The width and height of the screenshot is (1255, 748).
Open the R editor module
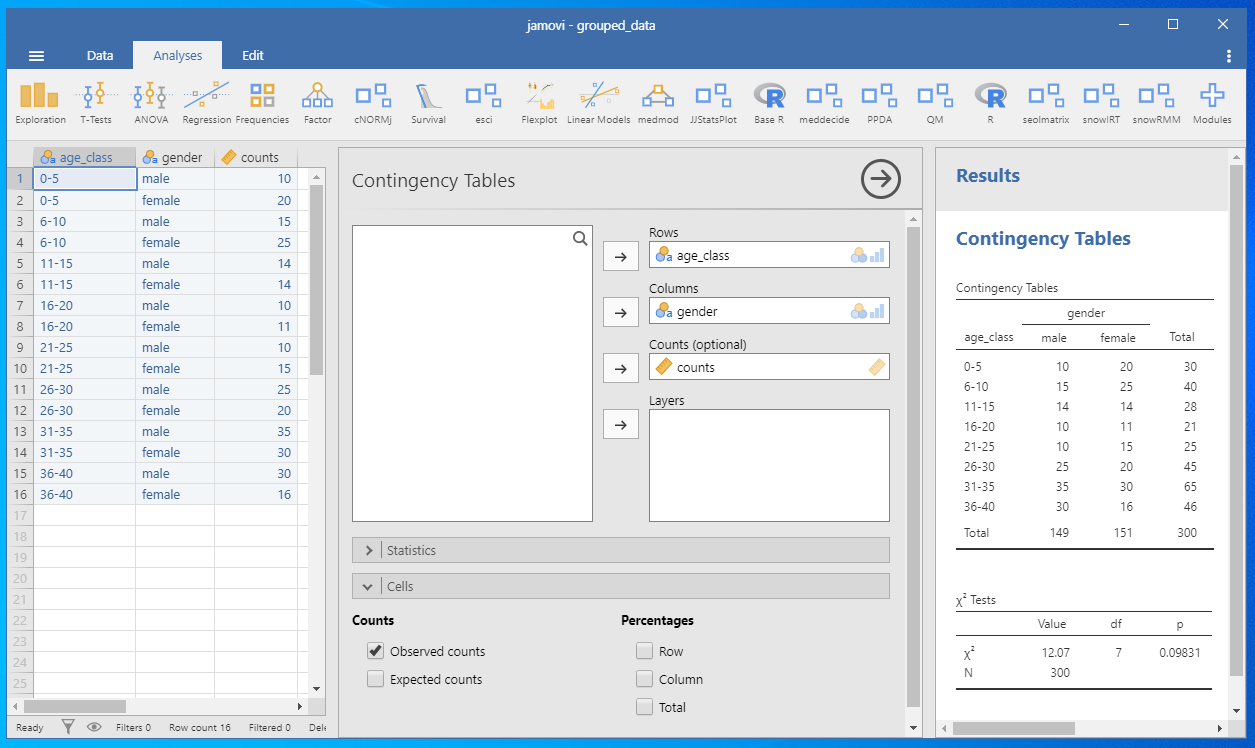click(990, 103)
